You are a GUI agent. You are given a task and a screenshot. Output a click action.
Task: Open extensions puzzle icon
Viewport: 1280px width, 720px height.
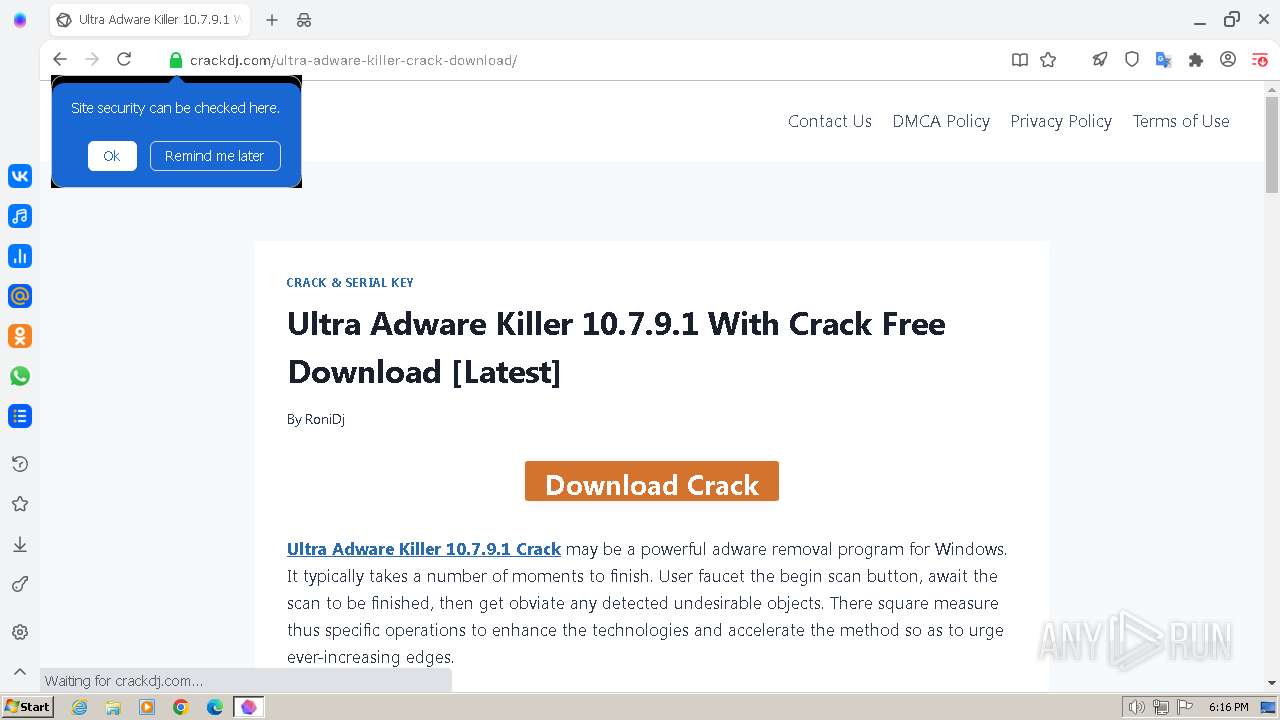[1196, 60]
